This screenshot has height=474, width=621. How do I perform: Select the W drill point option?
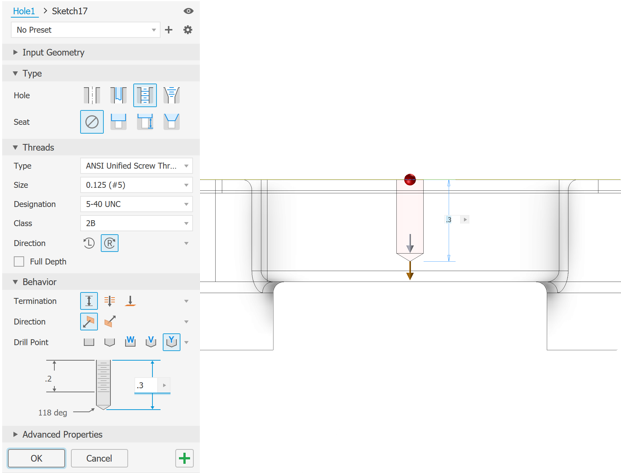click(130, 342)
